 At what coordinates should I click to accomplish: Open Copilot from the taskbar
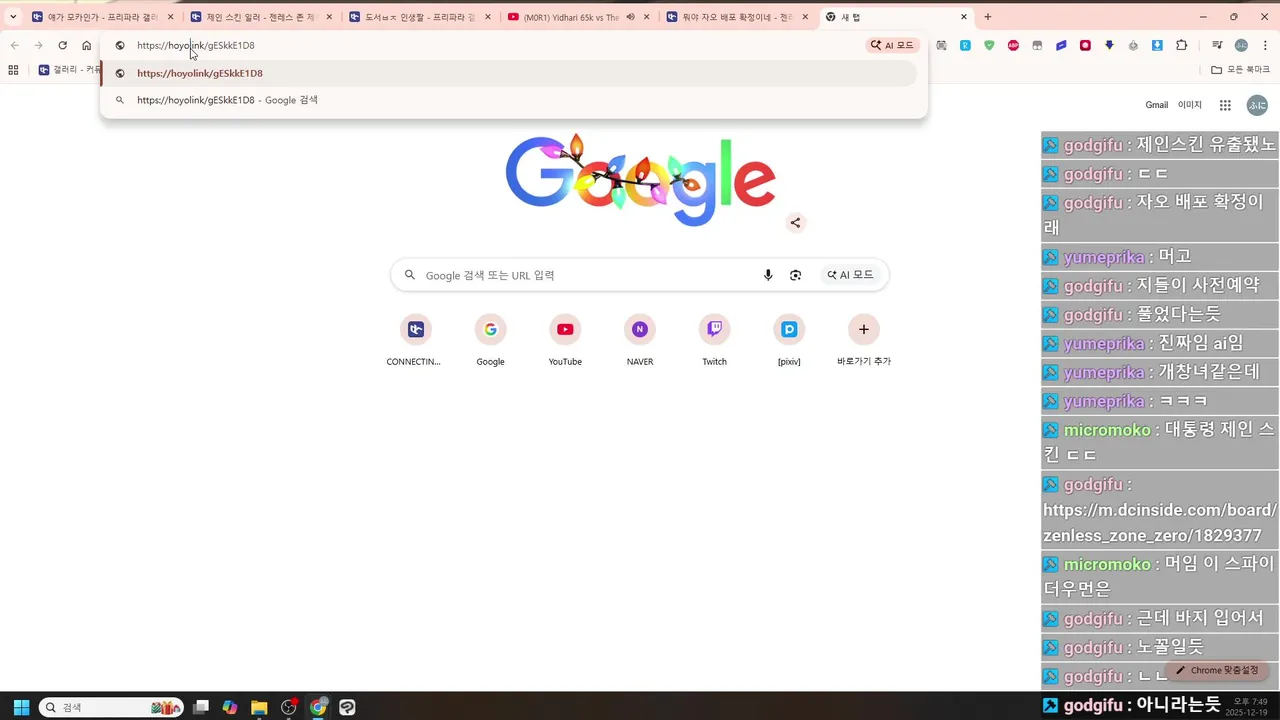pos(230,707)
